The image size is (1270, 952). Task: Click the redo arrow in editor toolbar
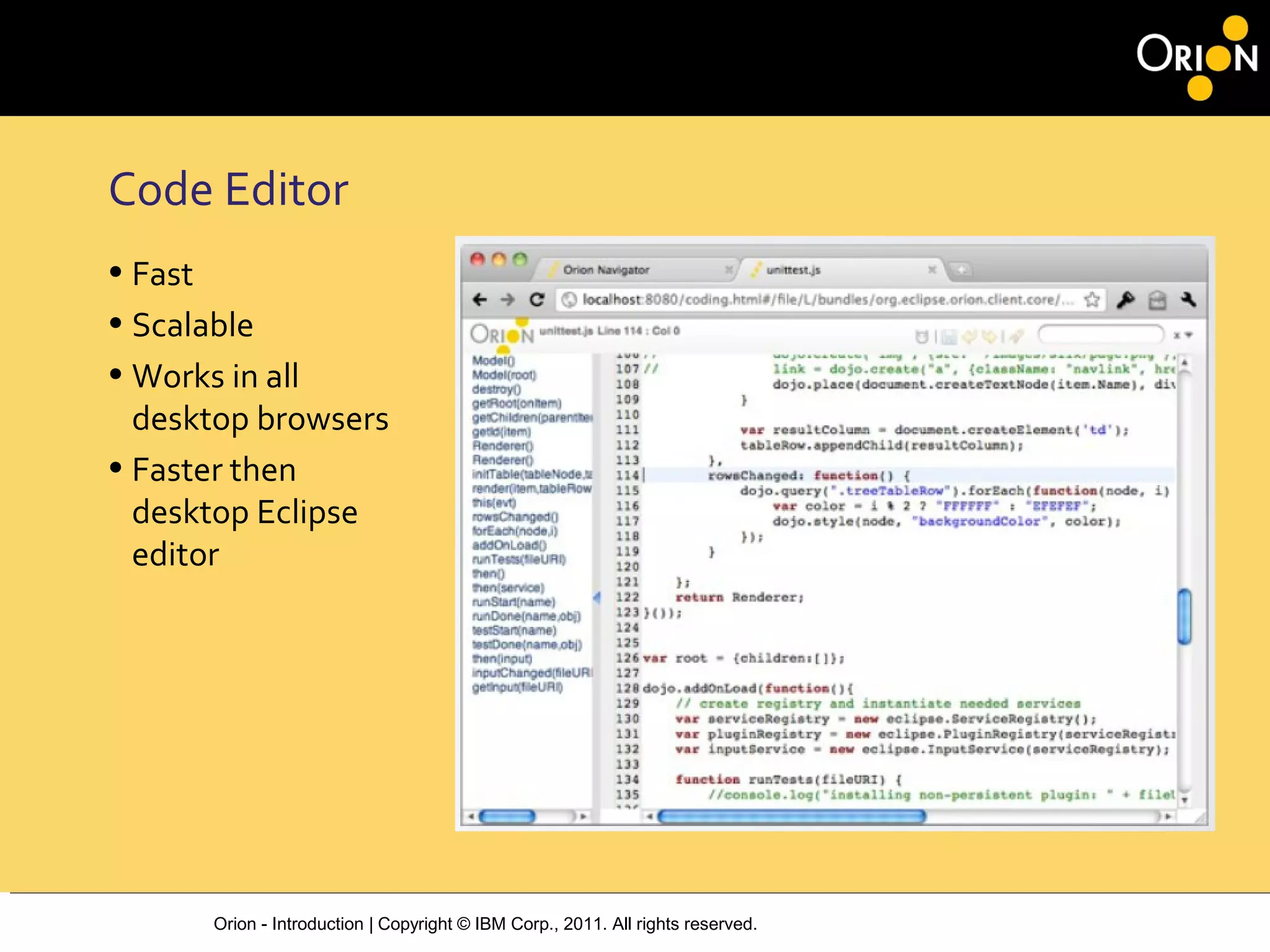click(x=990, y=337)
